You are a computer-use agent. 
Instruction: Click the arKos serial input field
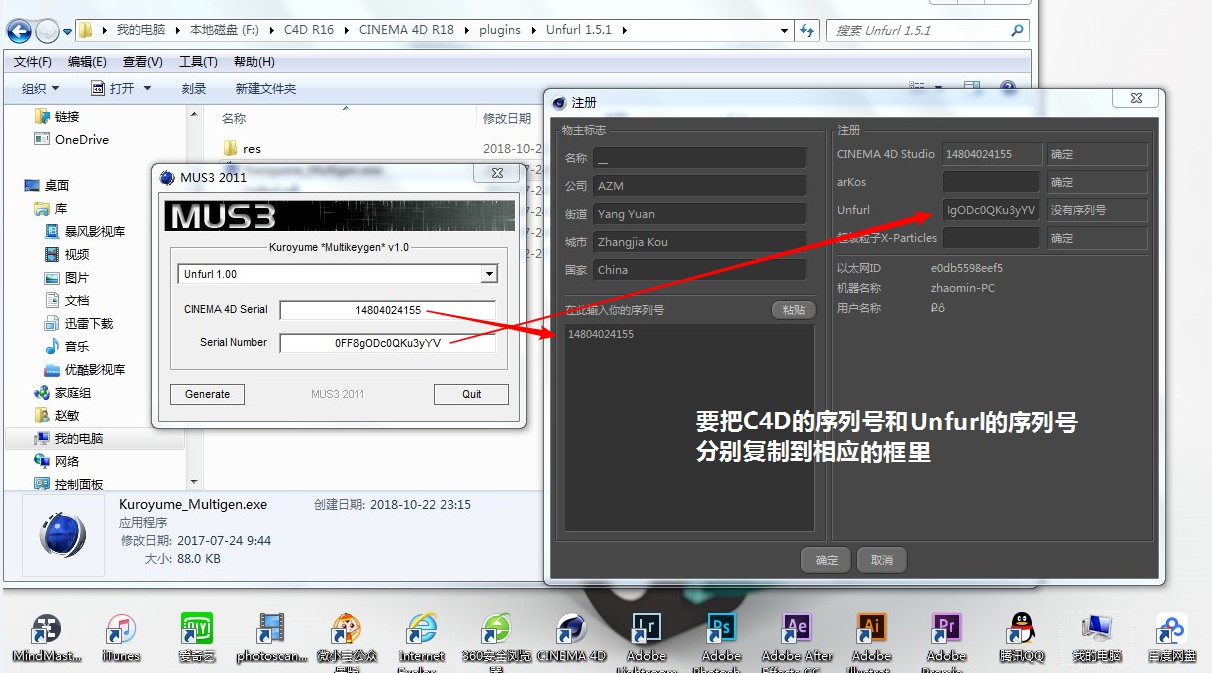991,182
